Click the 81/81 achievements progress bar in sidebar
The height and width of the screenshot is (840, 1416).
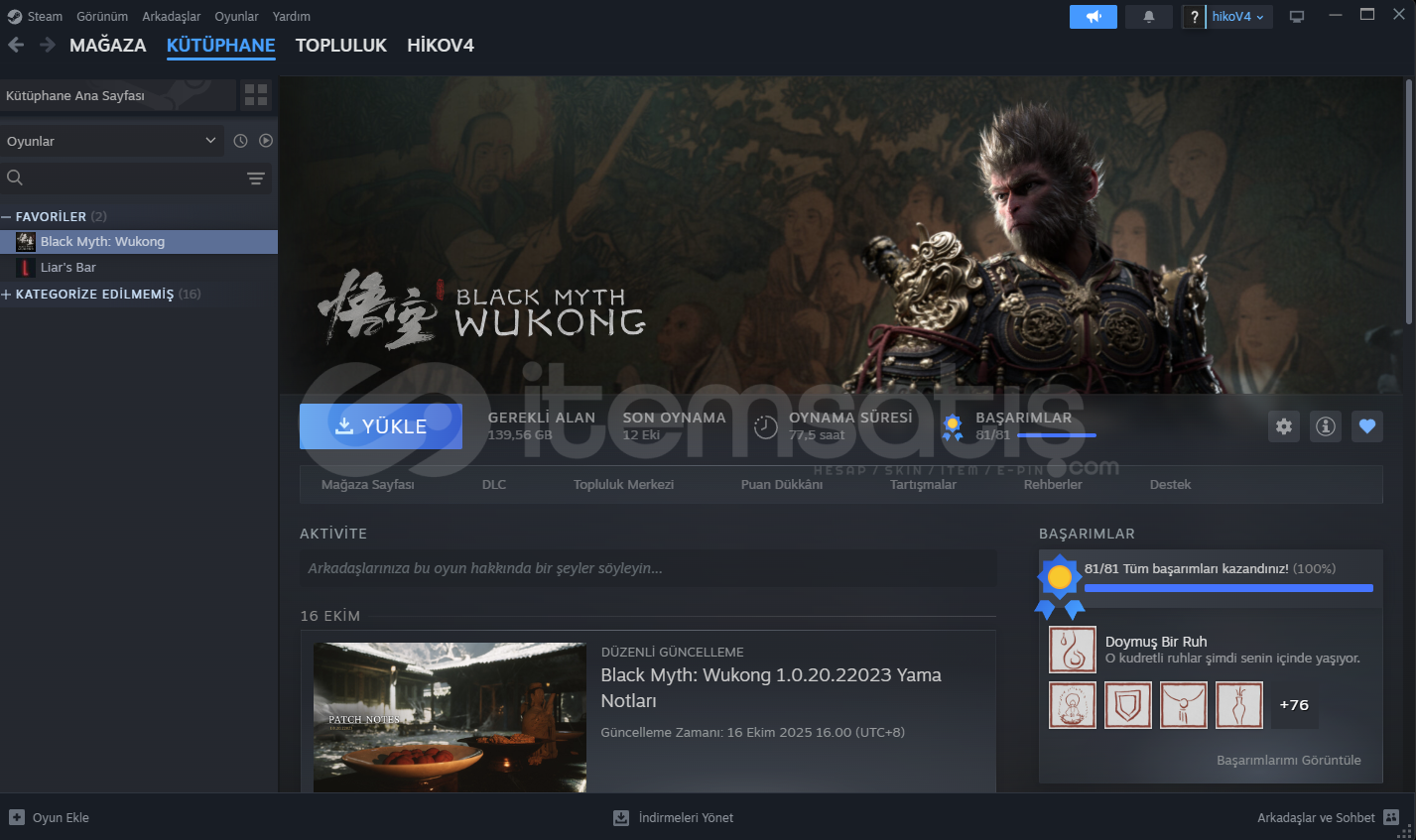pyautogui.click(x=1228, y=588)
